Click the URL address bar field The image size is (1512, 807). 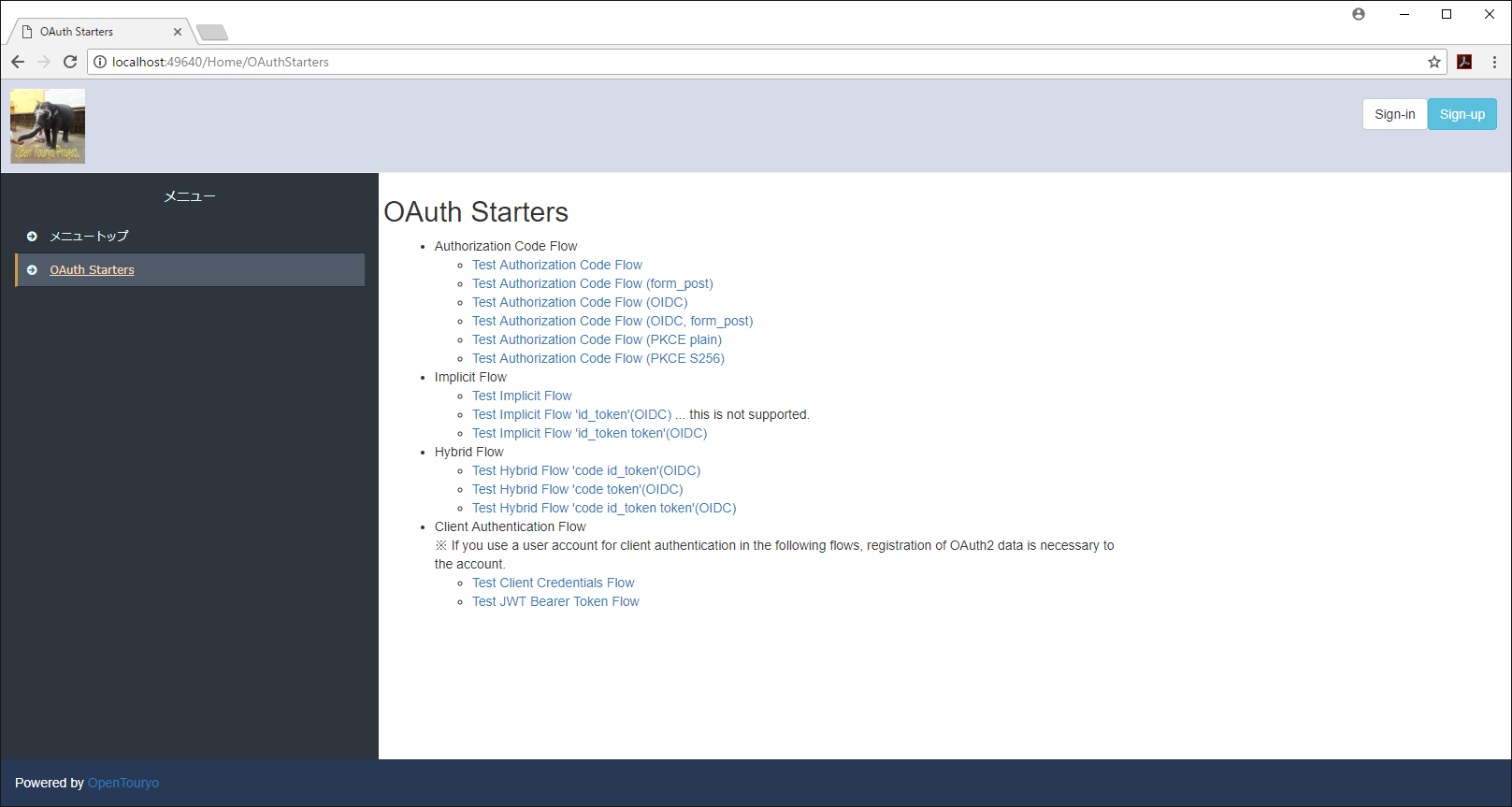coord(748,62)
